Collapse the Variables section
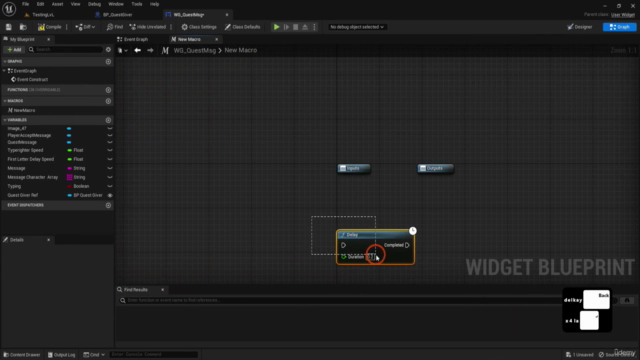Viewport: 640px width, 360px height. (x=4, y=120)
